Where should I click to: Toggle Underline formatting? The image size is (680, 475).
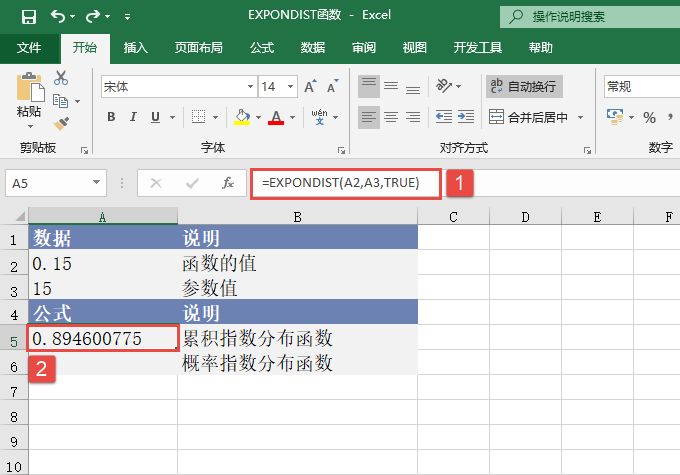tap(155, 117)
